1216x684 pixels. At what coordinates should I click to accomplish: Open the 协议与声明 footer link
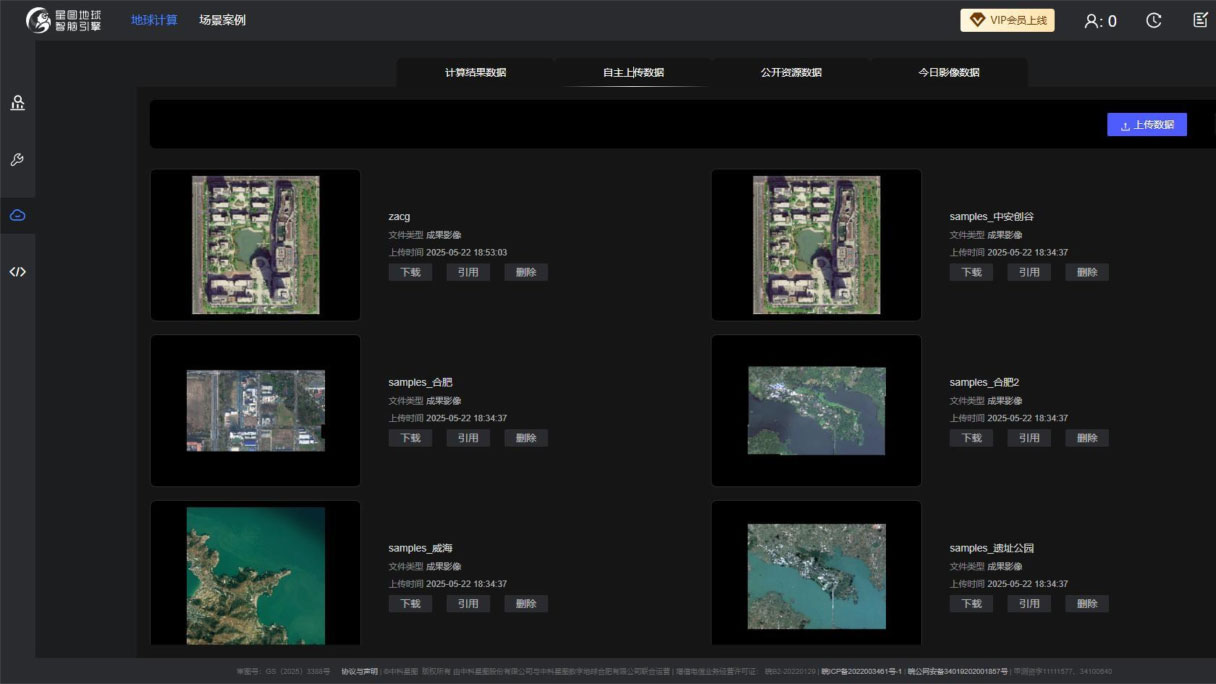359,672
